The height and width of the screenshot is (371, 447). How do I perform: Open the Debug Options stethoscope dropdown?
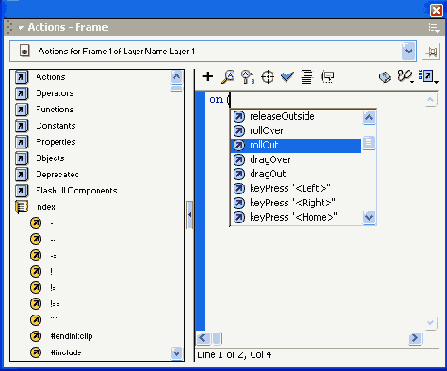406,77
